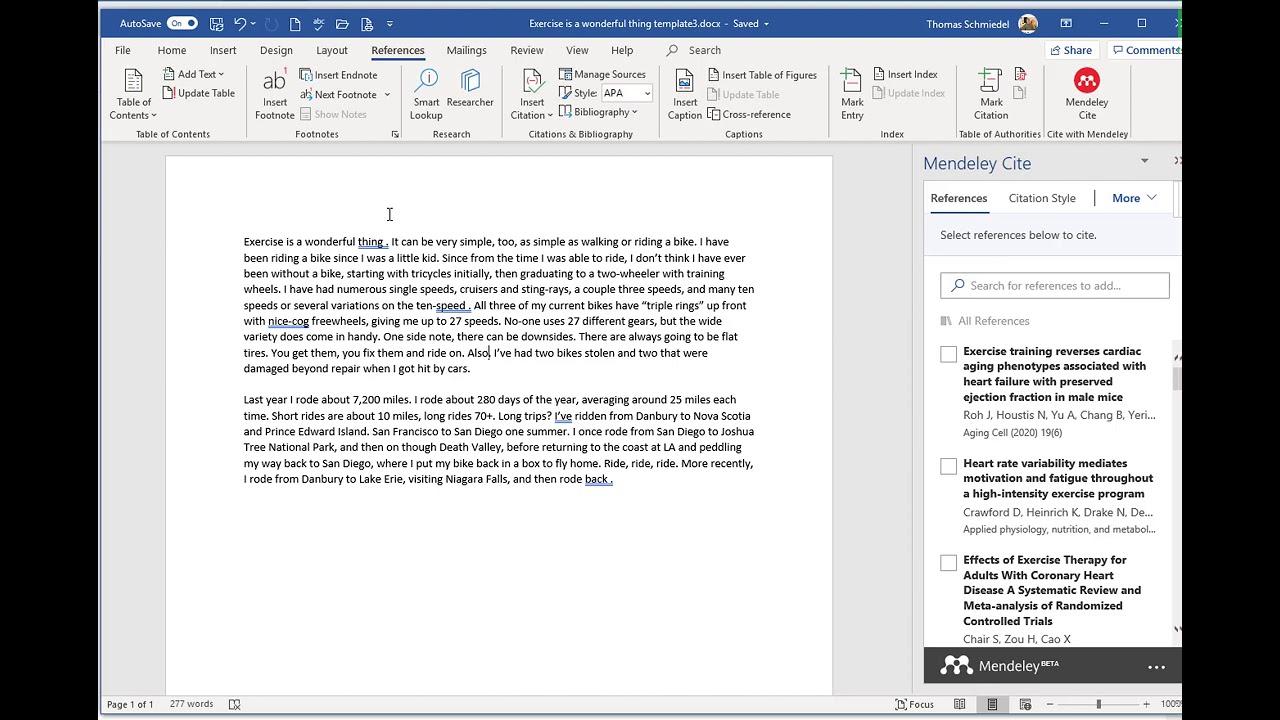Click Insert Footnote in the ribbon

274,95
